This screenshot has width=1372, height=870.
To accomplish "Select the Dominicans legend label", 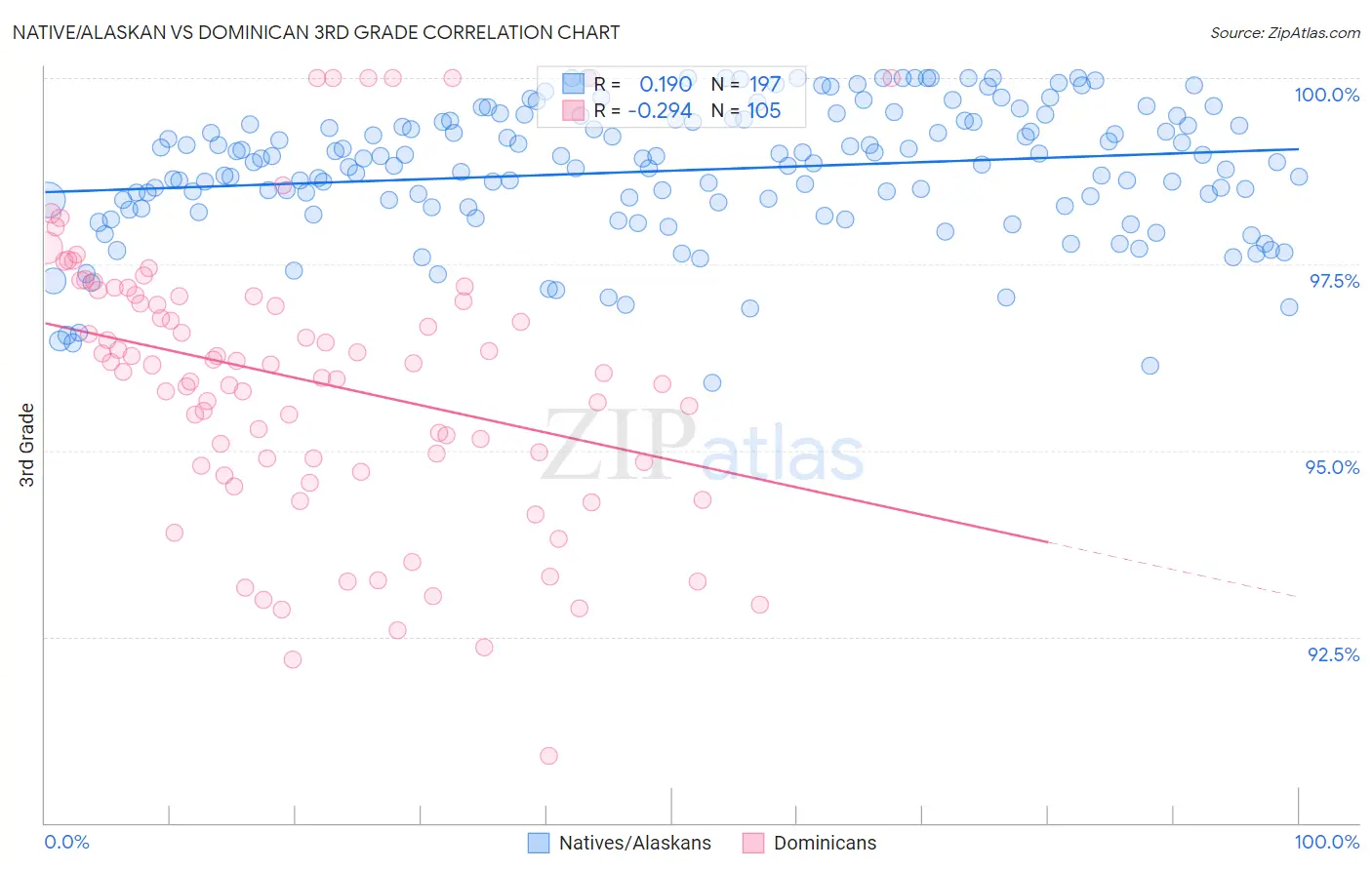I will pos(825,843).
